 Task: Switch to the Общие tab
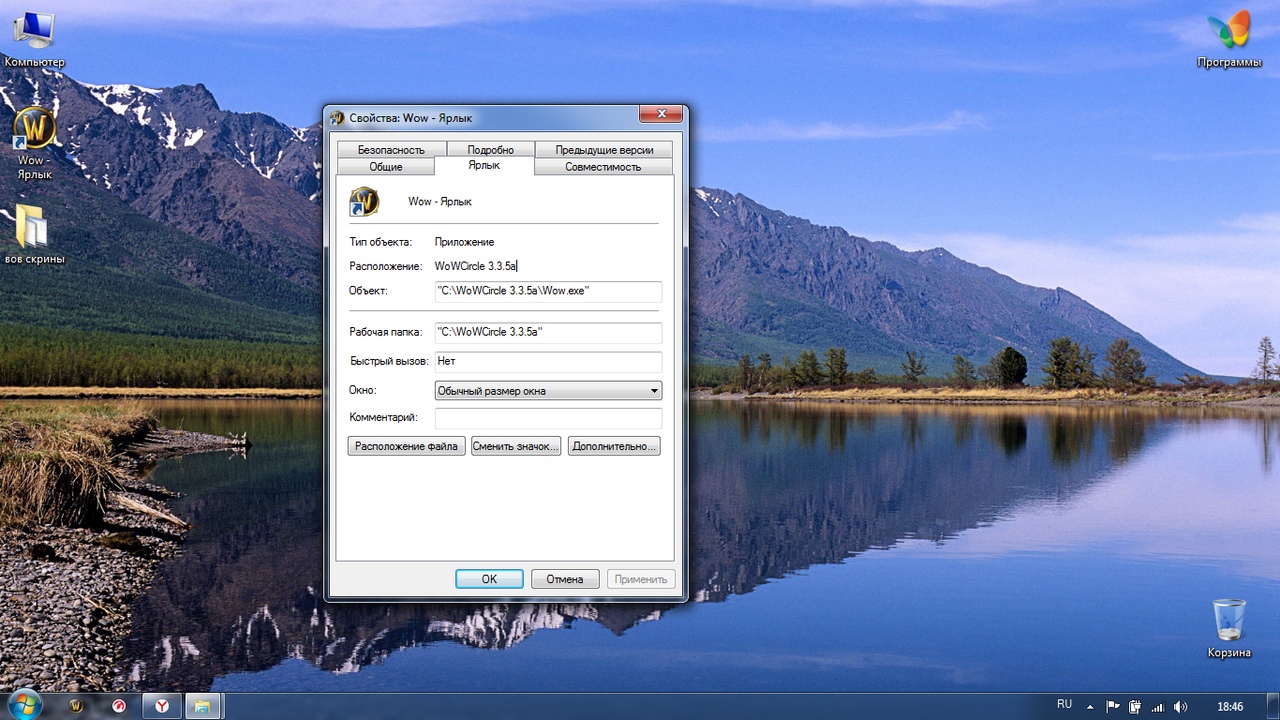[x=386, y=167]
